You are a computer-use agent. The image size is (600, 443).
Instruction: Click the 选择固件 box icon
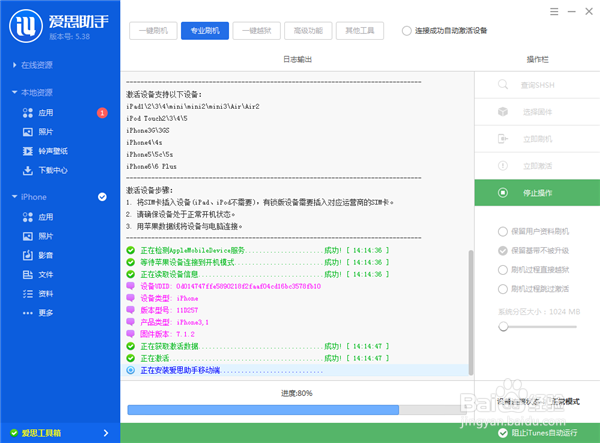coord(503,112)
